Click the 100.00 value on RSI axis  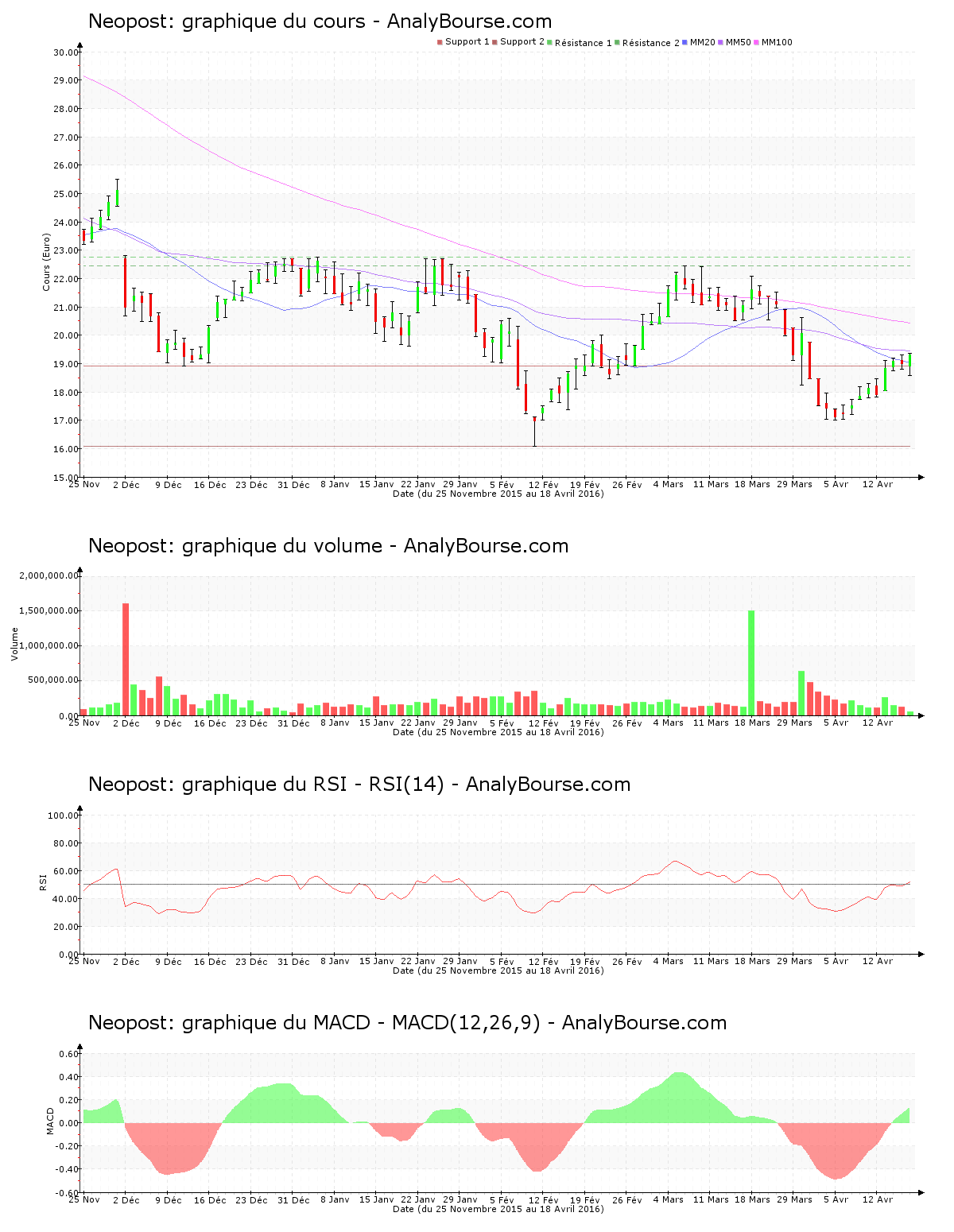tap(64, 816)
